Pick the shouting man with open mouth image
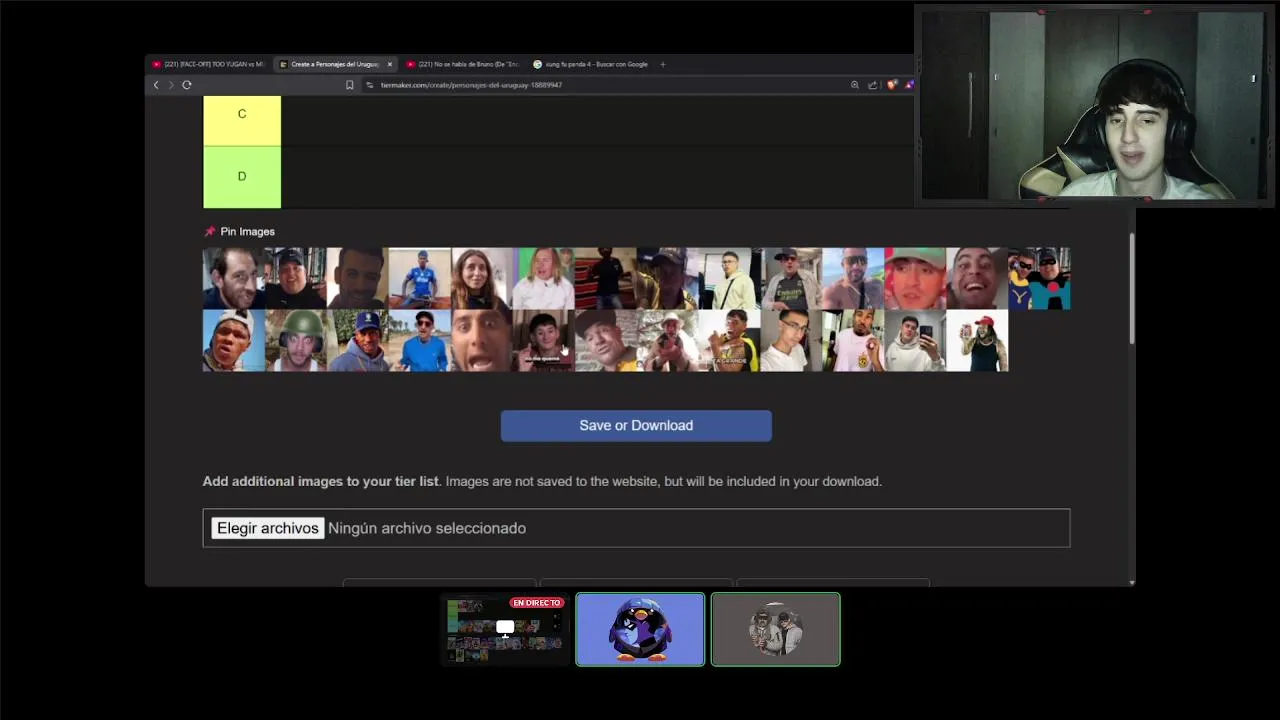 tap(482, 340)
